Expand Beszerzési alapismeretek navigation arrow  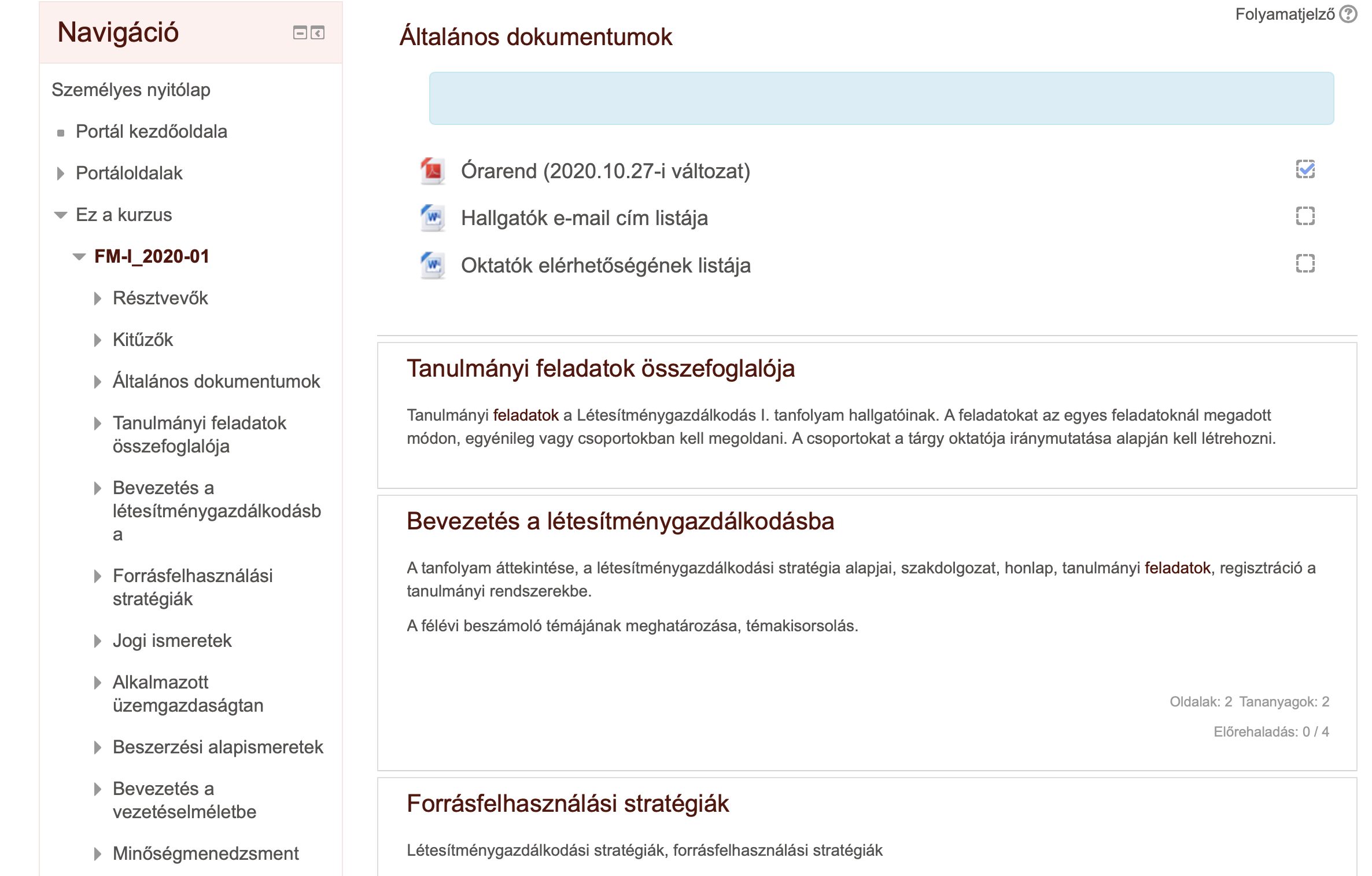tap(98, 748)
